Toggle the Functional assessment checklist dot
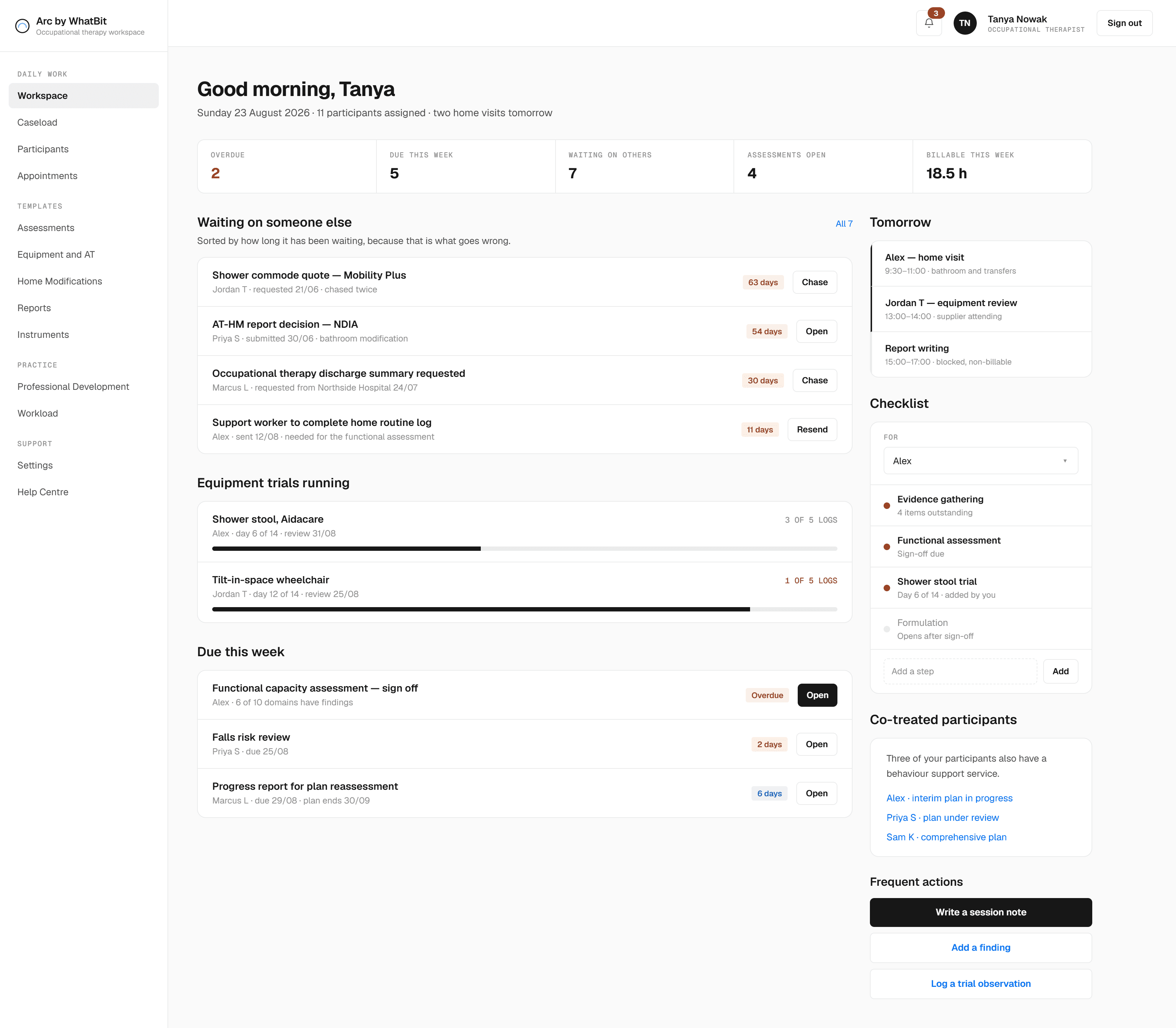This screenshot has height=1028, width=1176. [x=887, y=547]
